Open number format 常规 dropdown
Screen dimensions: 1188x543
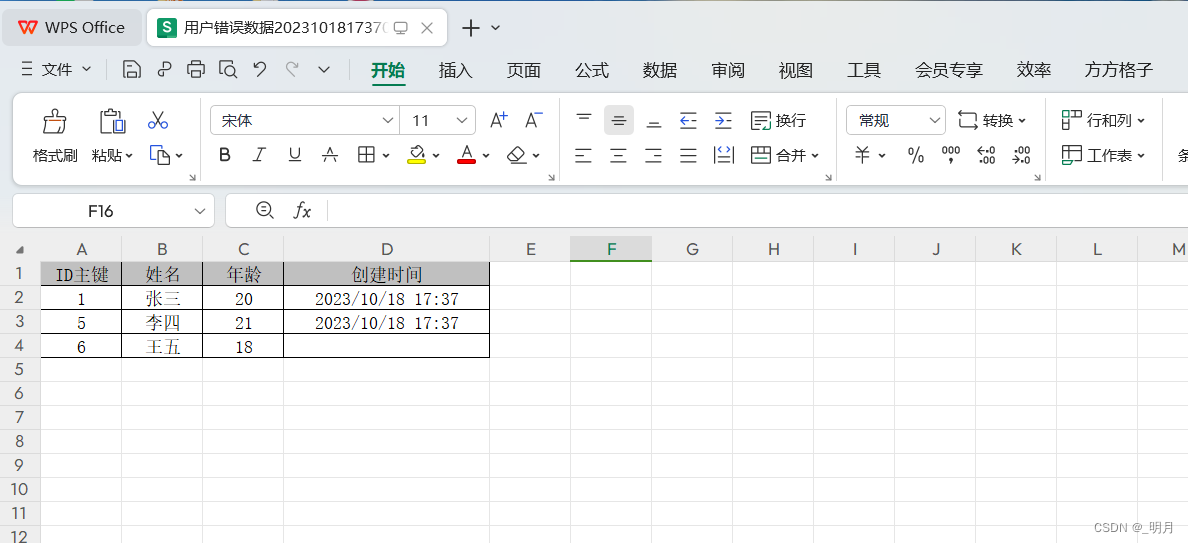point(933,120)
